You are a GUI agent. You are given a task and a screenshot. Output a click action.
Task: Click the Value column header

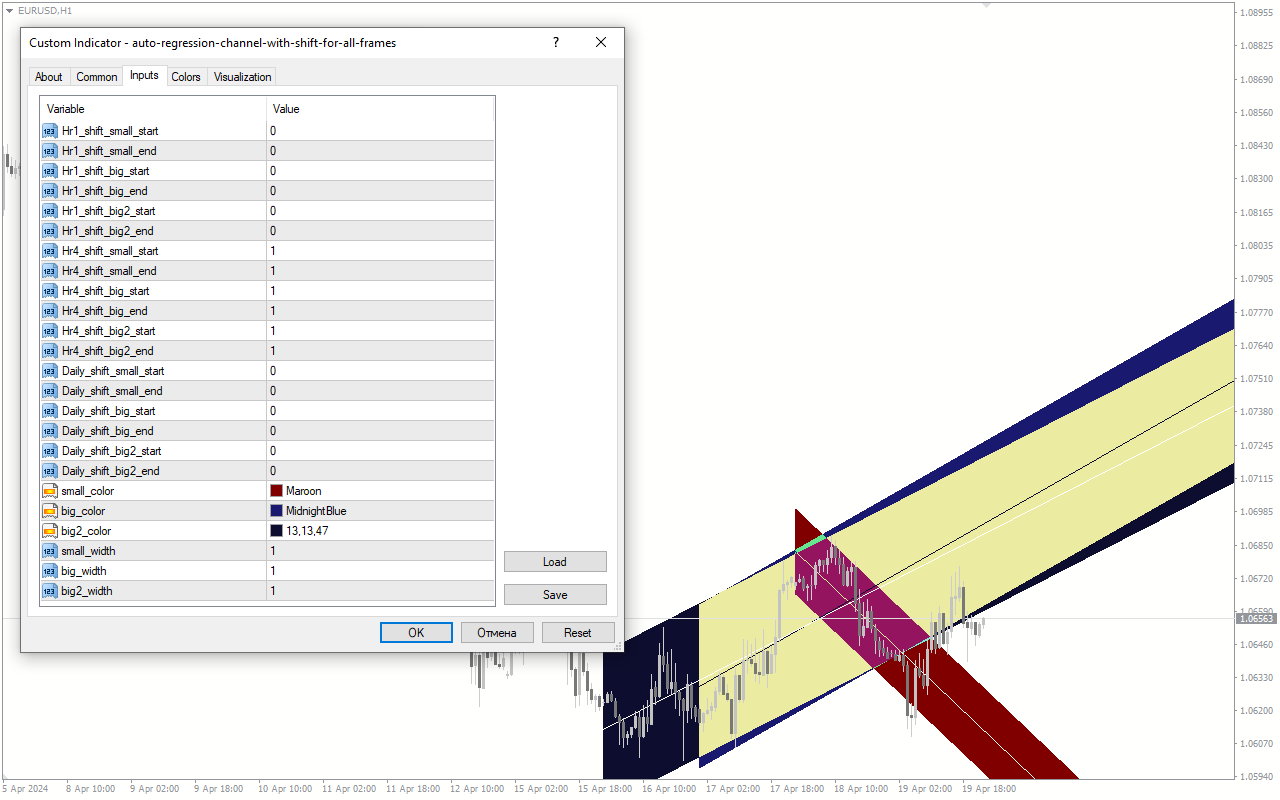tap(380, 109)
